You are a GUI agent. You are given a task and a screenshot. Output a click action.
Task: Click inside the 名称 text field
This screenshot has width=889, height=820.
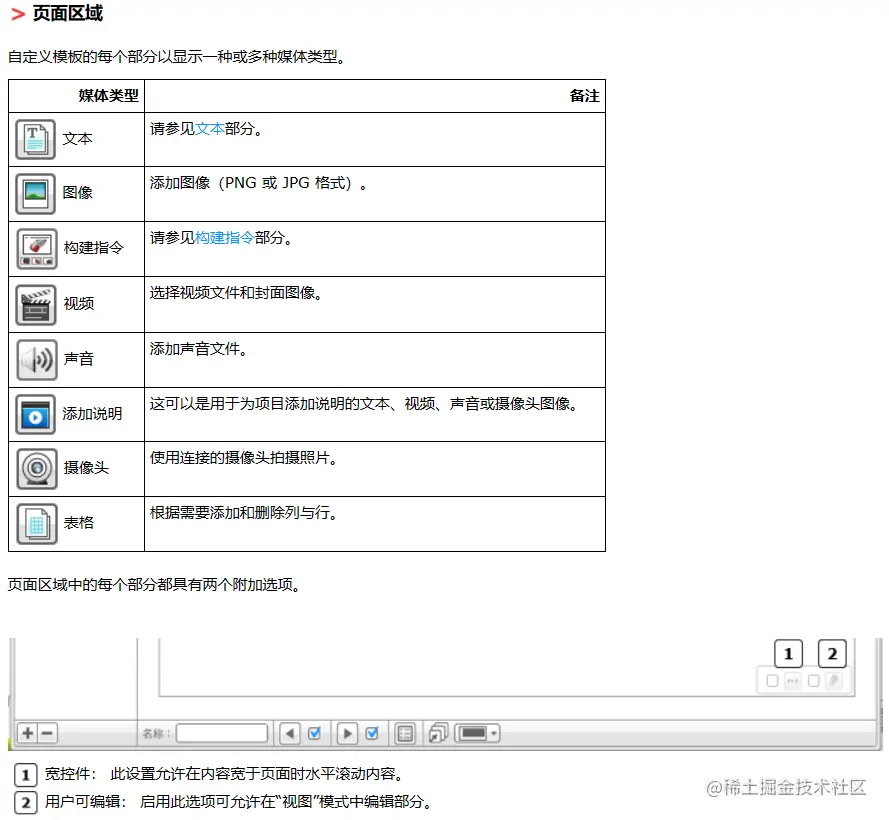220,733
